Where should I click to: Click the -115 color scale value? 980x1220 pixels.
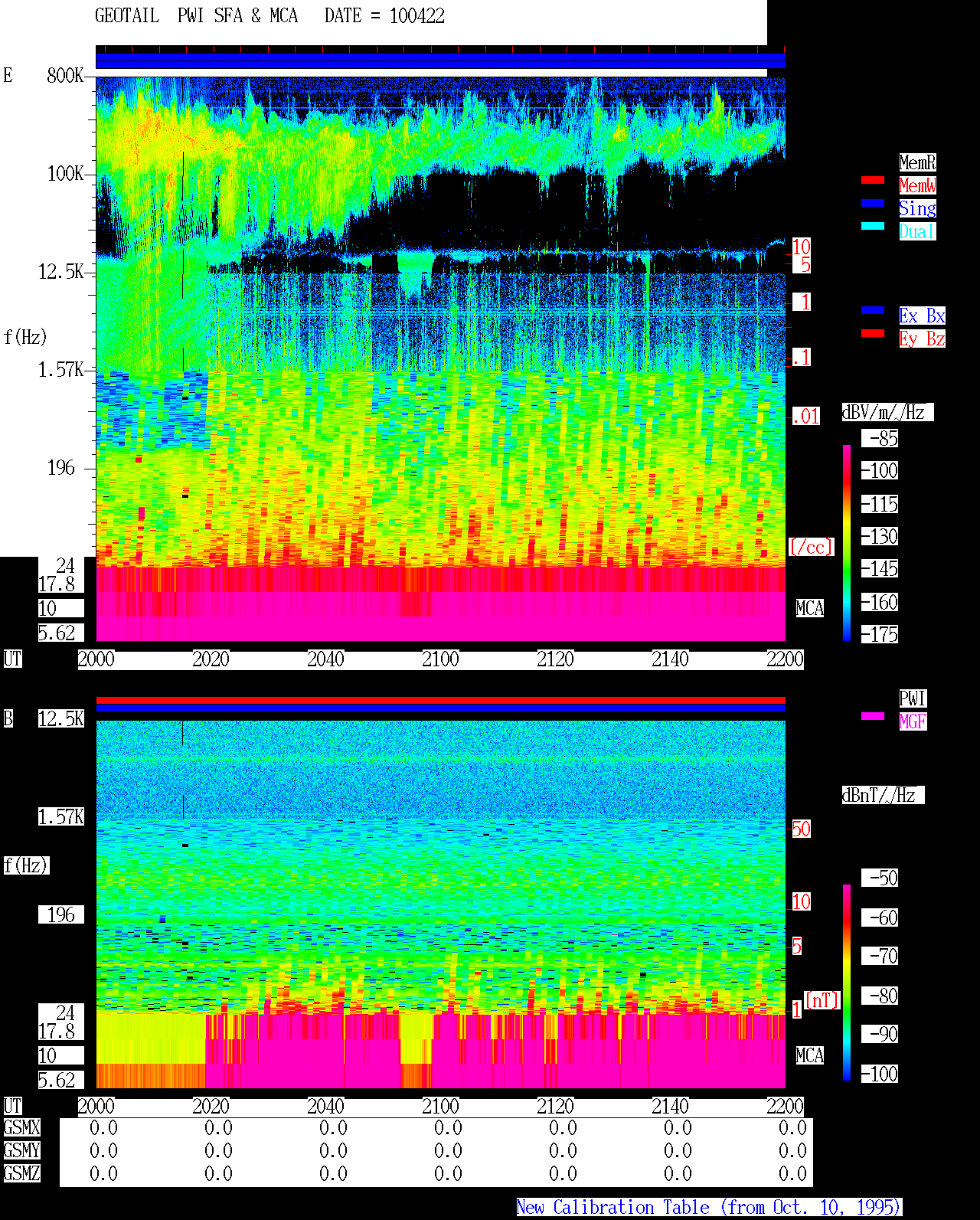click(x=880, y=505)
